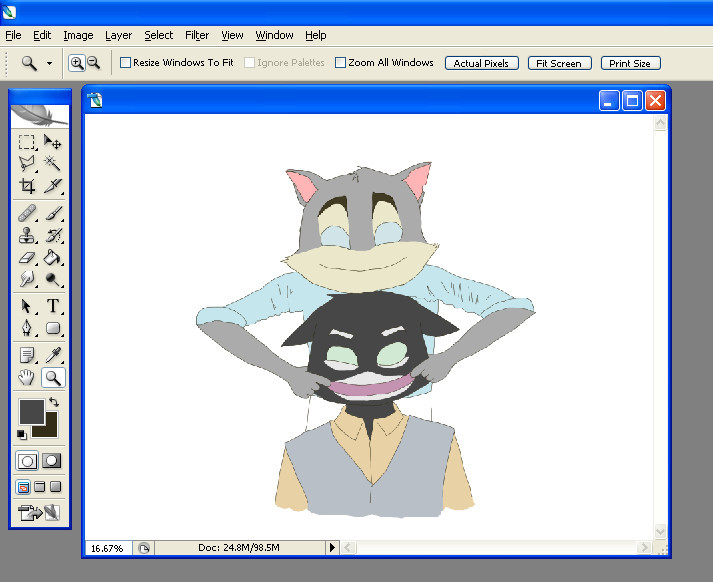The height and width of the screenshot is (582, 713).
Task: Select the Zoom tool in the toolbox
Action: 53,377
